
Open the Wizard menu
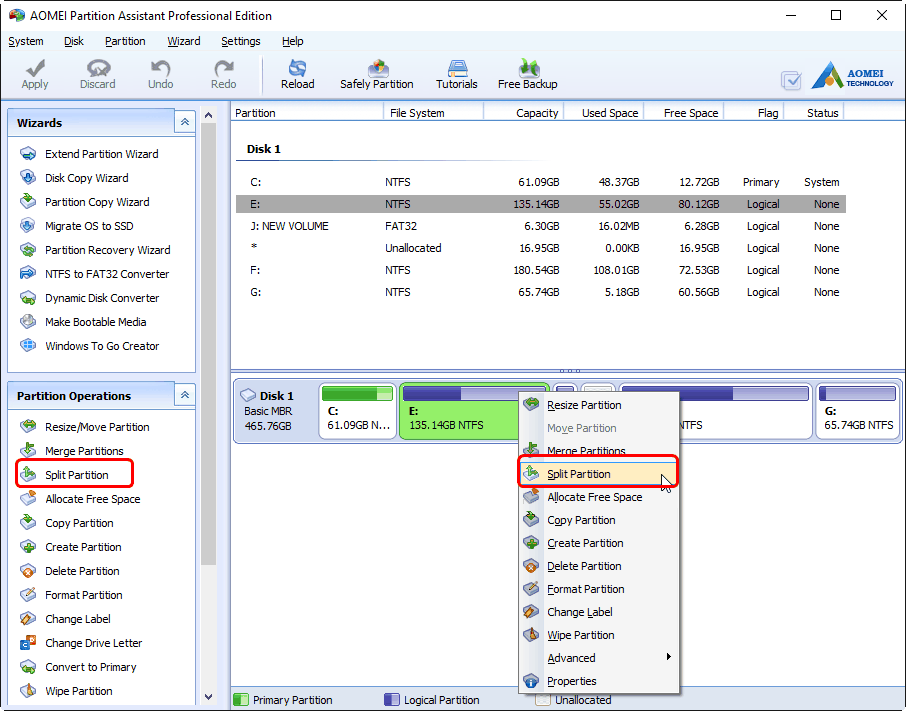click(x=184, y=41)
